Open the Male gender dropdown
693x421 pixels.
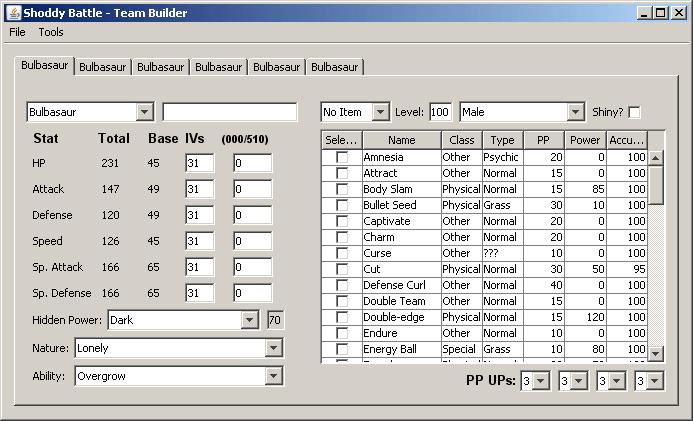click(x=522, y=112)
